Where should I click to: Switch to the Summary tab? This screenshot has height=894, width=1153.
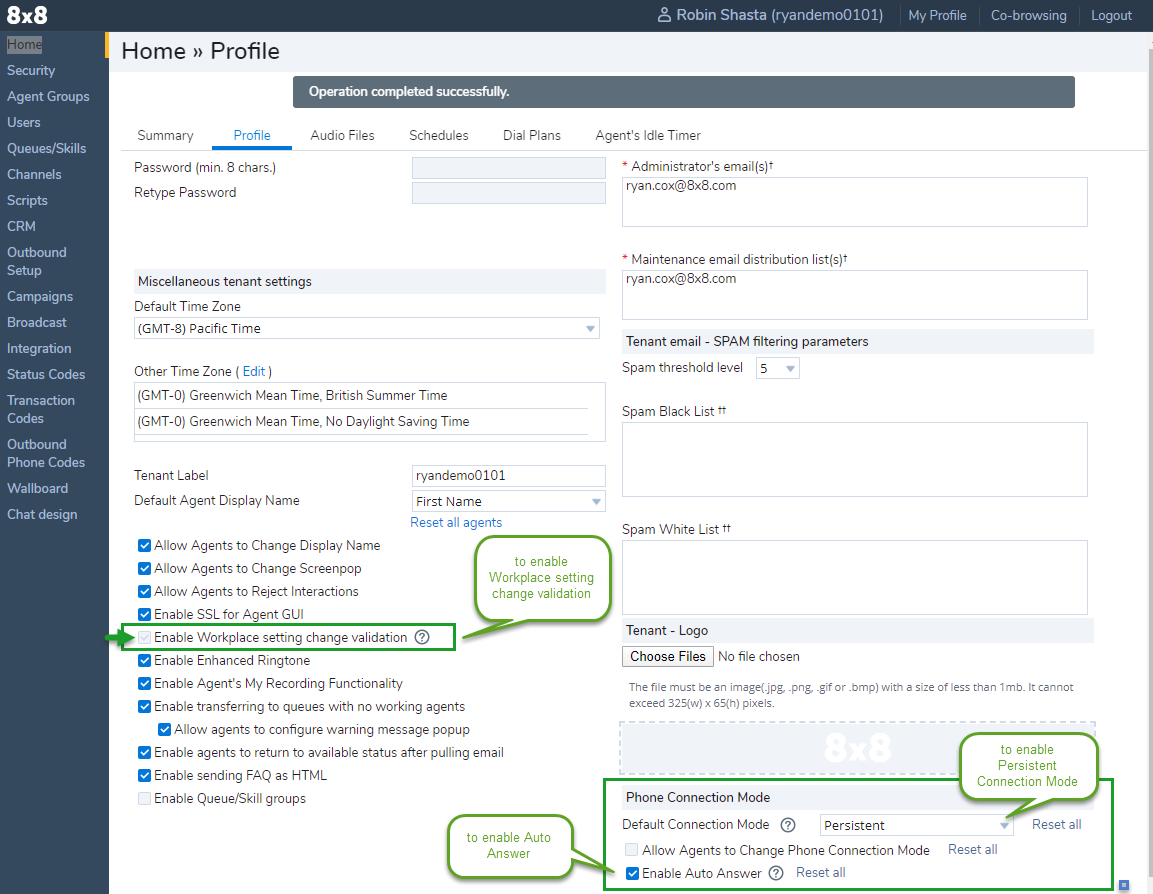coord(165,135)
